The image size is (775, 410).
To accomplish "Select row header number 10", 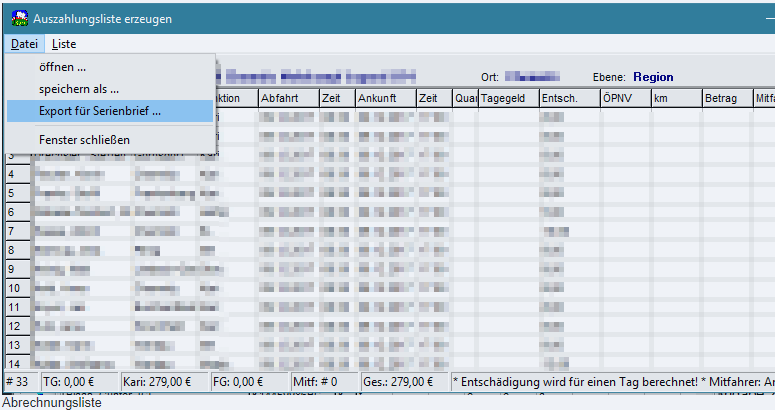I will [18, 288].
